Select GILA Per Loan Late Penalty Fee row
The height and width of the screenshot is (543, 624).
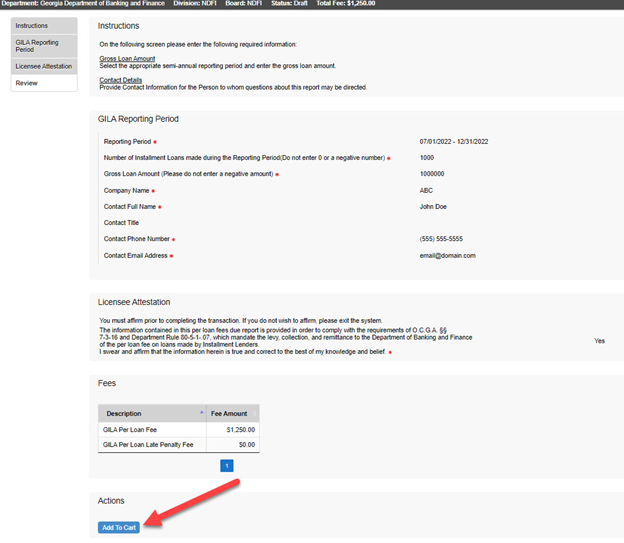pyautogui.click(x=150, y=444)
